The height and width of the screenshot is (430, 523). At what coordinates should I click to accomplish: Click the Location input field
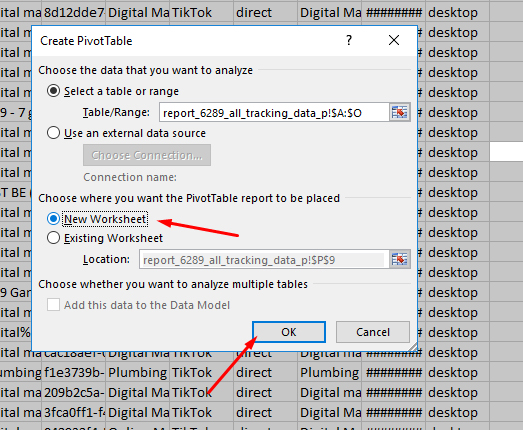coord(264,260)
